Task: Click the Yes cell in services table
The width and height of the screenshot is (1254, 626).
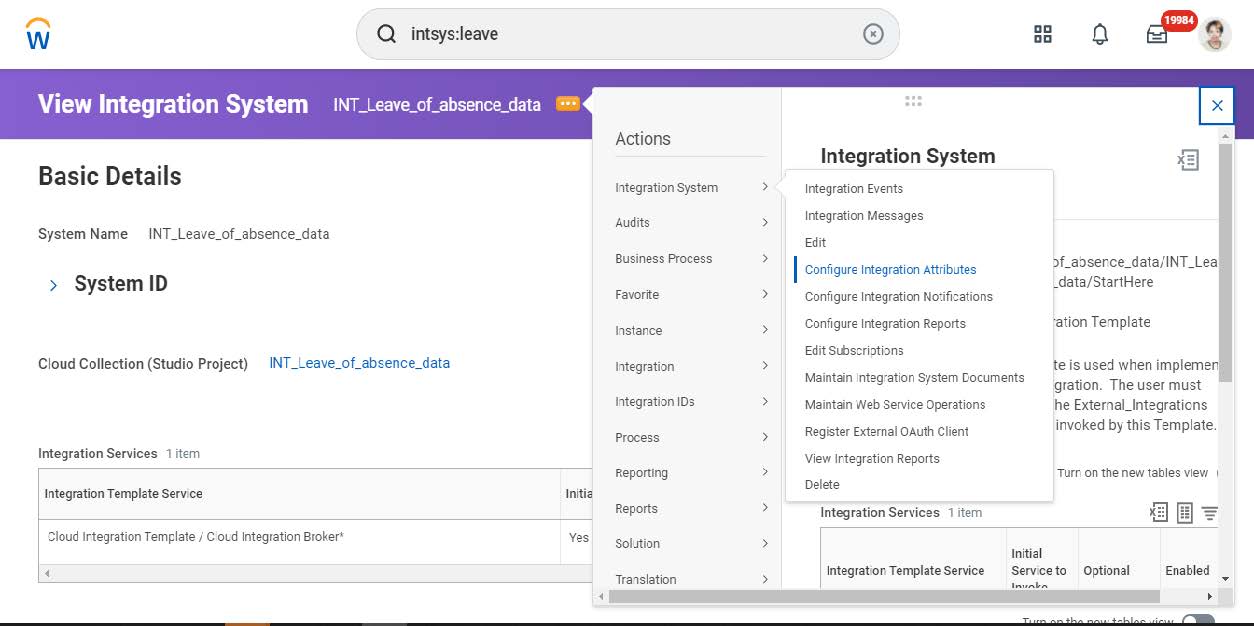Action: [579, 537]
